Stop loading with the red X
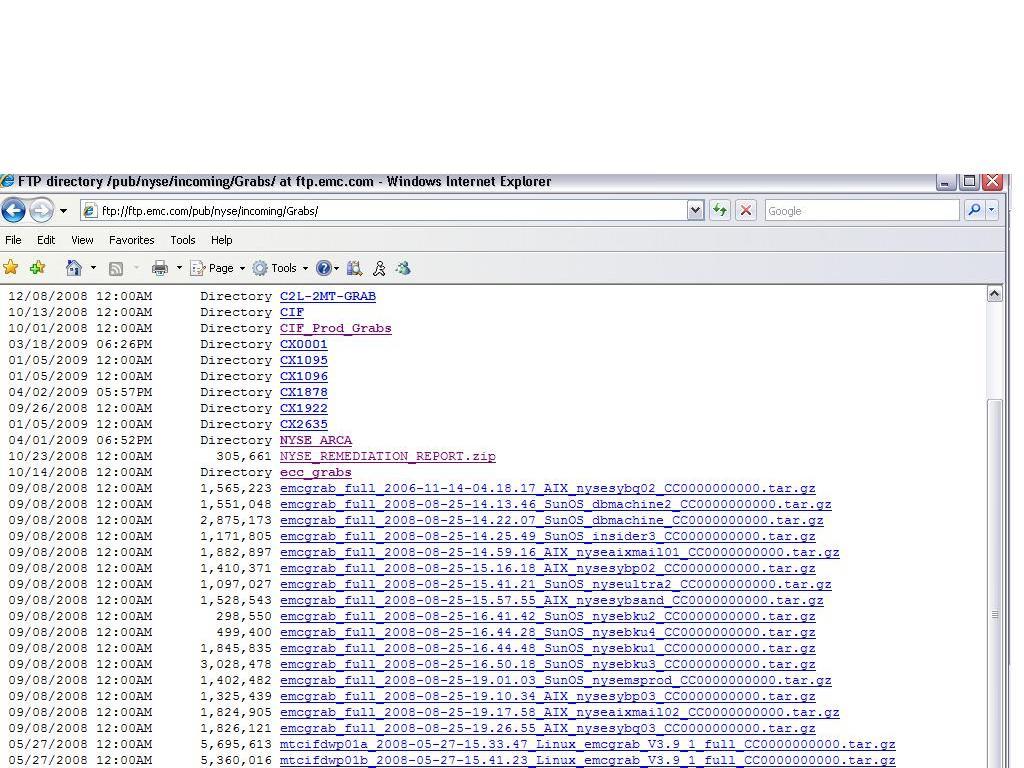 point(746,210)
